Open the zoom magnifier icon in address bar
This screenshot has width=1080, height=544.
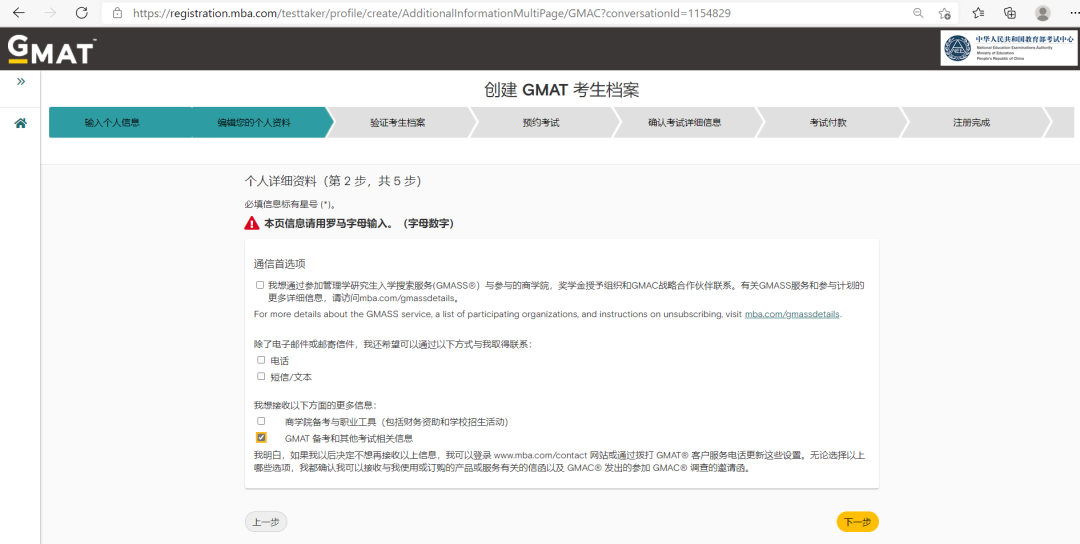[x=918, y=12]
